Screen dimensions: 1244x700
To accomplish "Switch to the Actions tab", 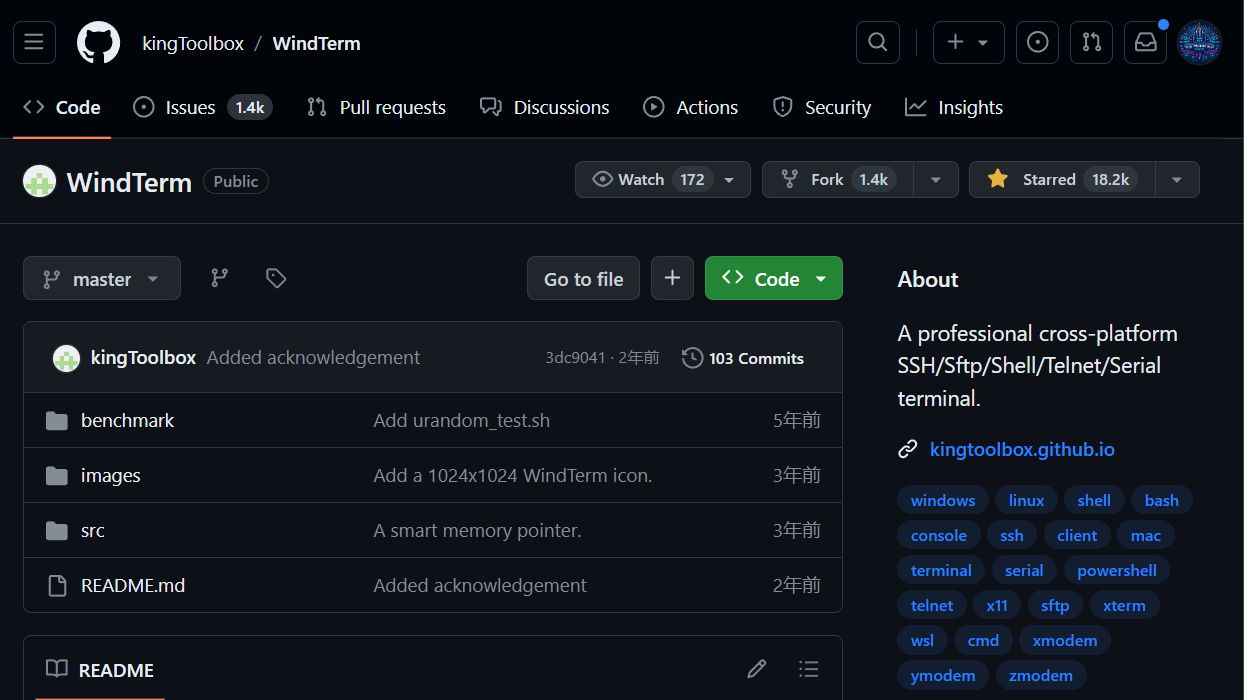I will [x=691, y=107].
